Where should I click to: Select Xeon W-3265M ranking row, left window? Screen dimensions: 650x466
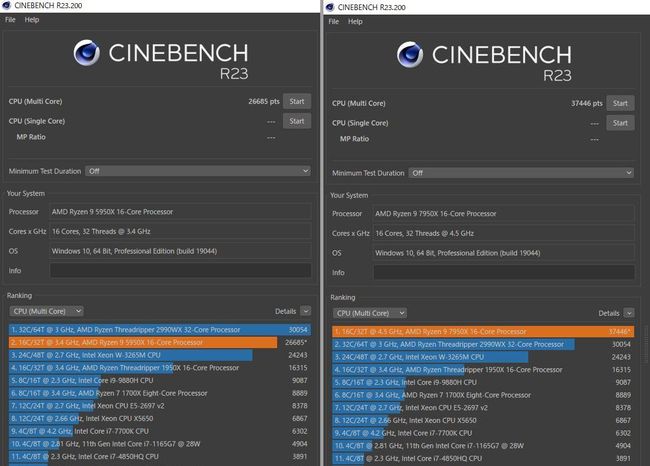(160, 355)
